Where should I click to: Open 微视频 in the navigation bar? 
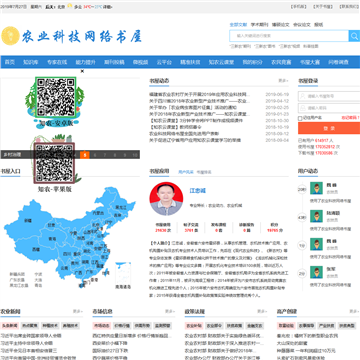(141, 62)
